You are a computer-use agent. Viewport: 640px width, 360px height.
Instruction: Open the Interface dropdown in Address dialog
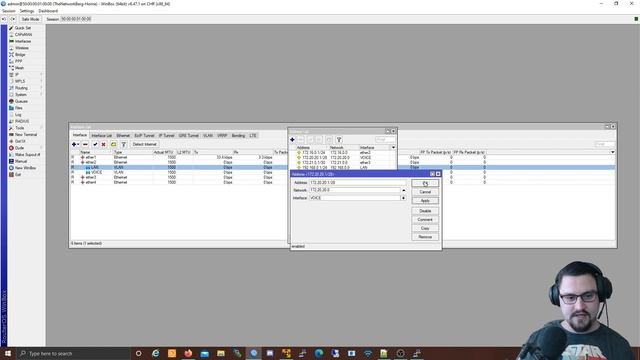(x=403, y=198)
